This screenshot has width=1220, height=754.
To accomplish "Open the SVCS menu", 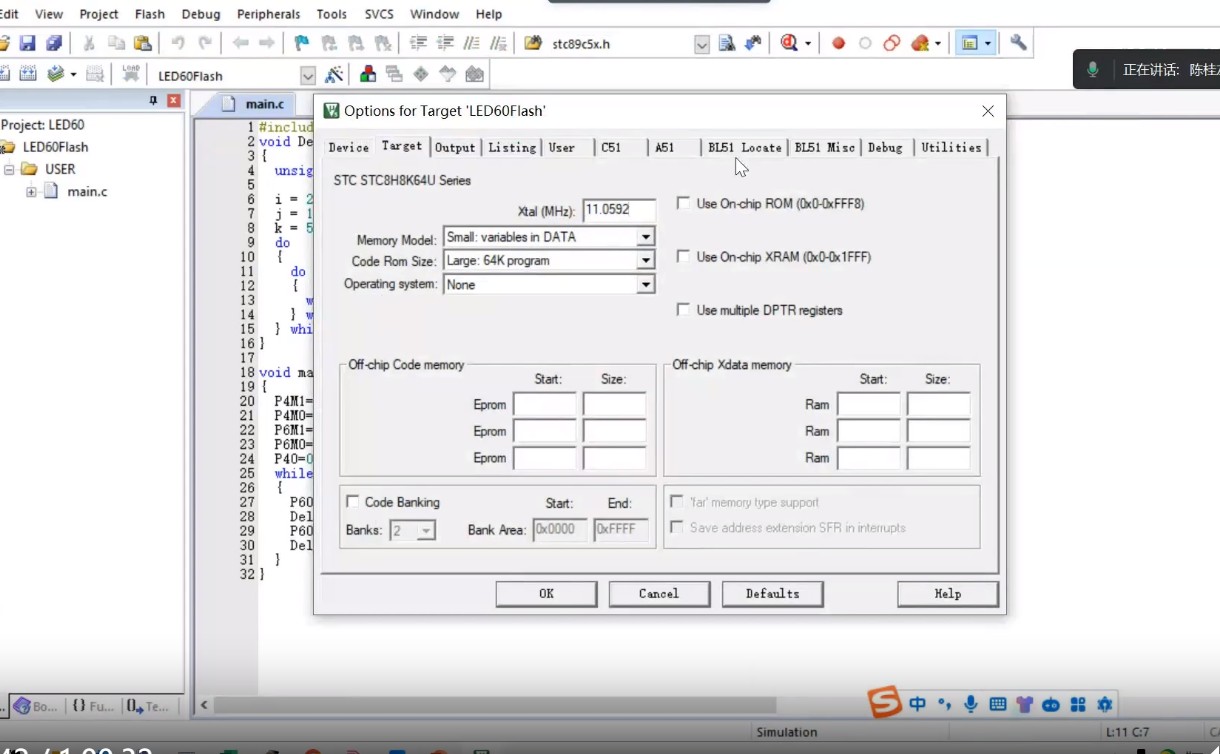I will click(x=379, y=14).
